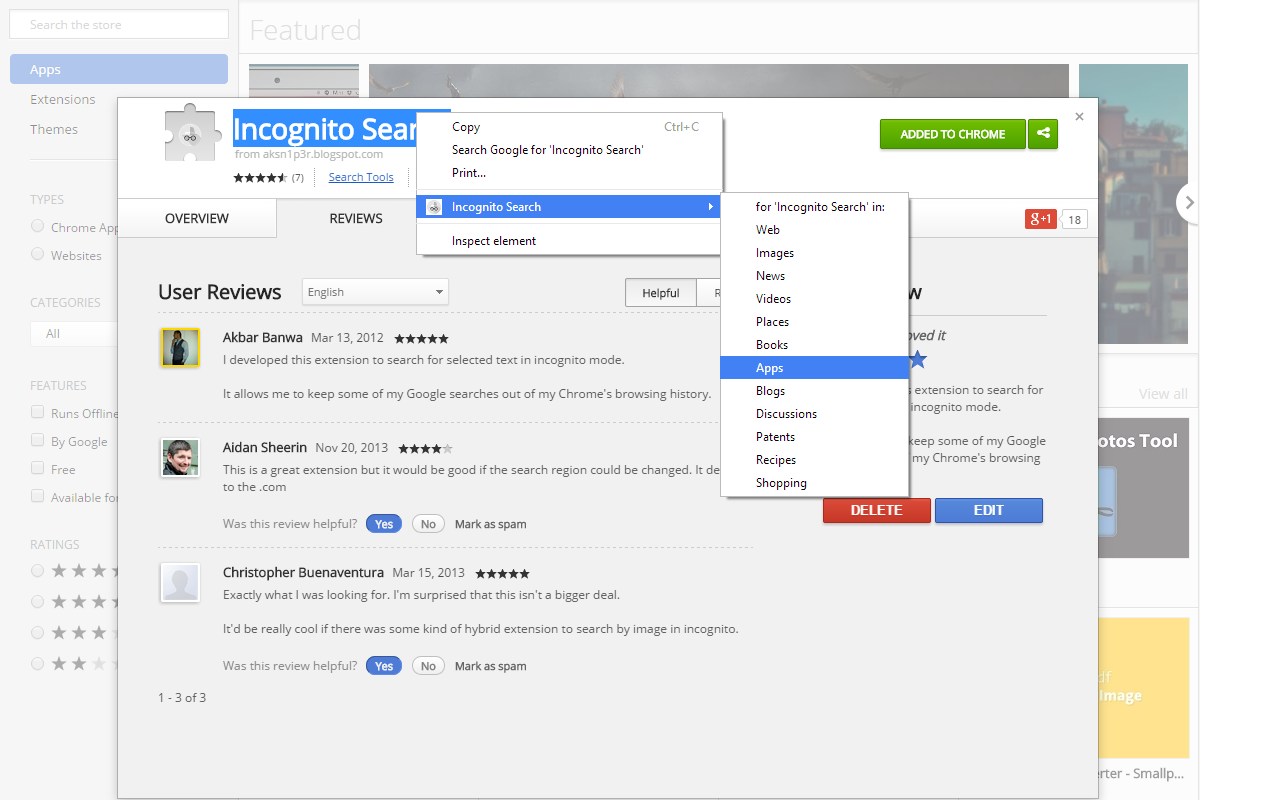Select Books in the submenu
1280x800 pixels.
click(x=814, y=345)
